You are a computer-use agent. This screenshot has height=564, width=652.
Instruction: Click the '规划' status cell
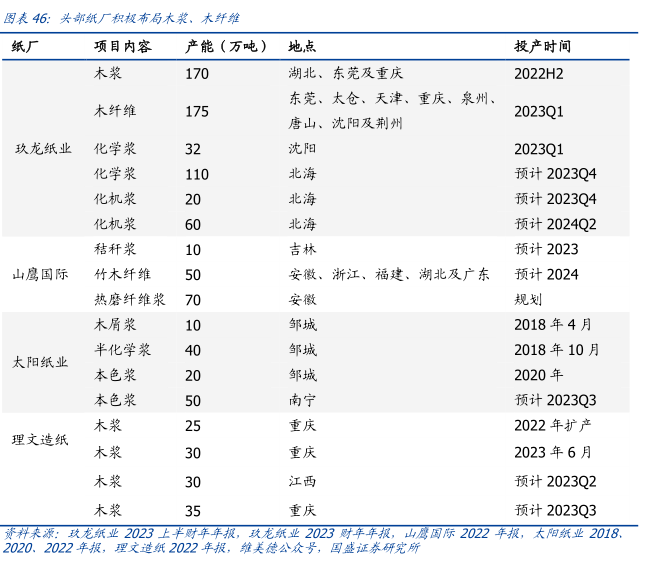tap(528, 299)
